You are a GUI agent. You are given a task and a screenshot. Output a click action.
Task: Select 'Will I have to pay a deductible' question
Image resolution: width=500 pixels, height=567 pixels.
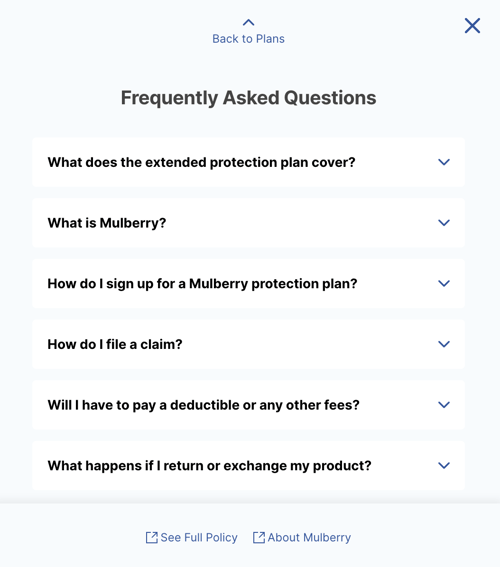204,405
